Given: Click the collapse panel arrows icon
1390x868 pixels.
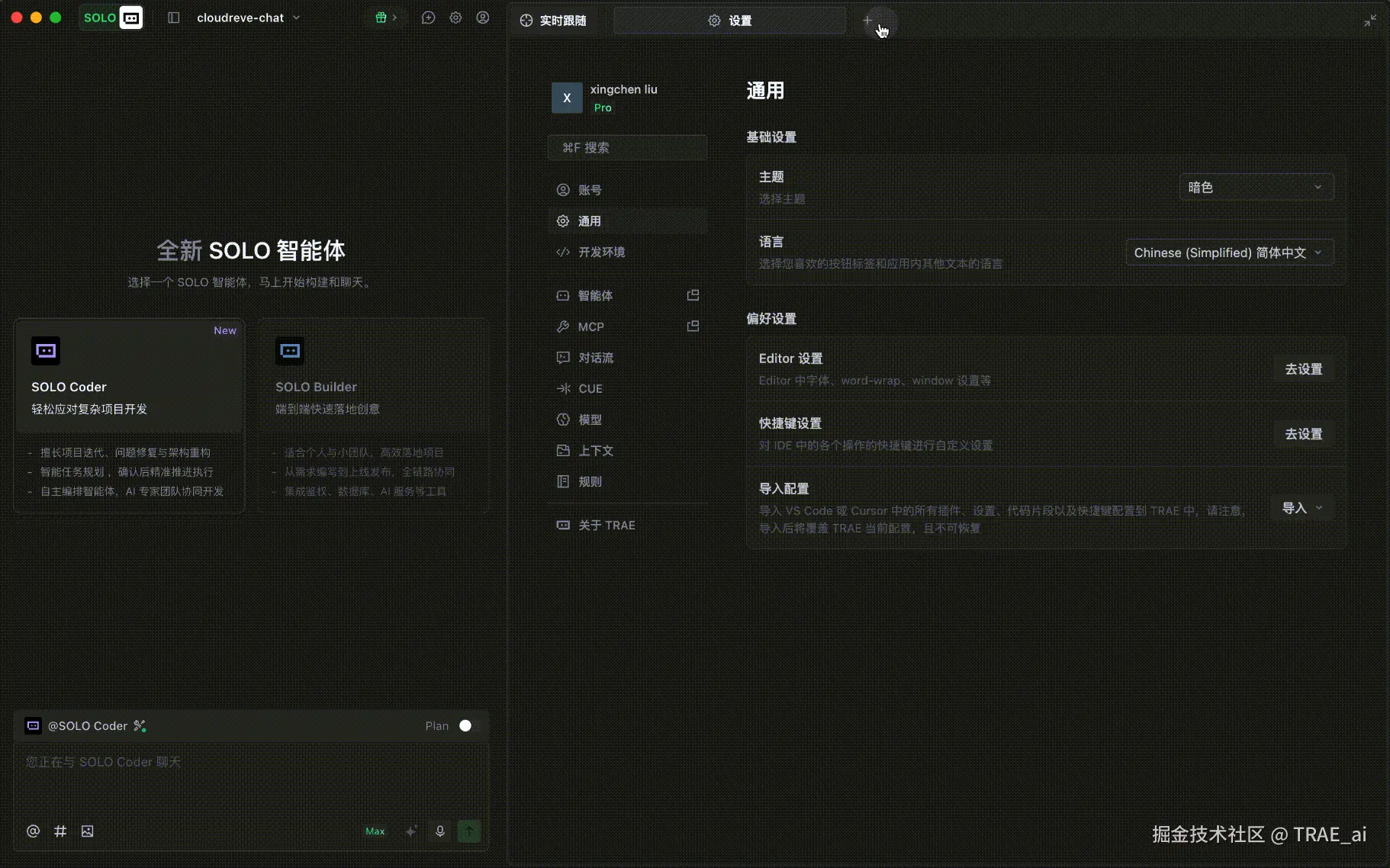Looking at the screenshot, I should coord(1370,21).
